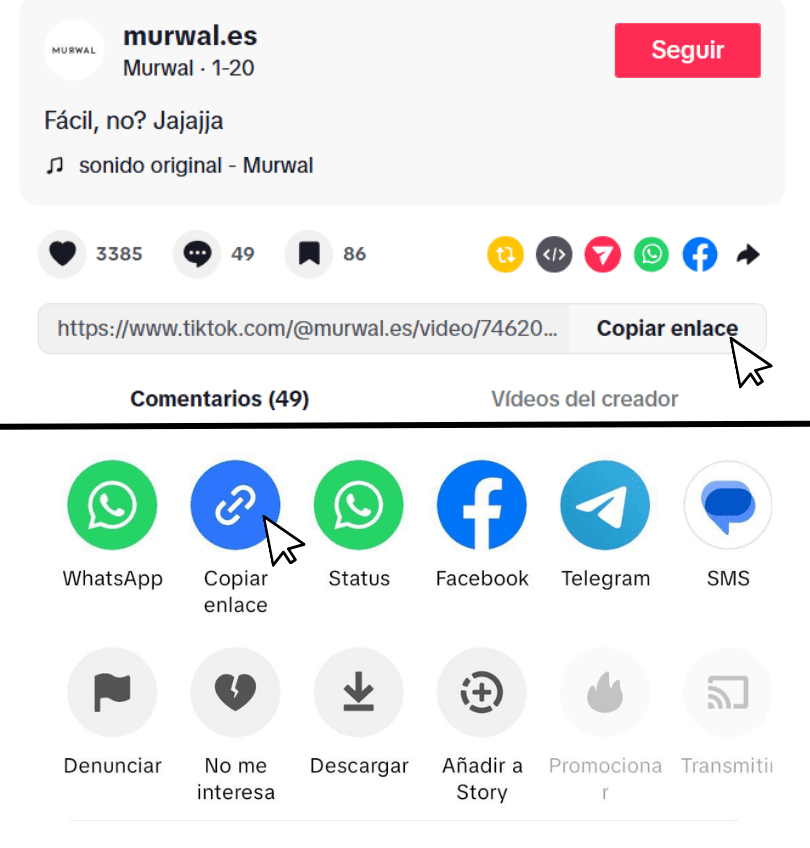This screenshot has height=848, width=810.
Task: Share via red paper plane icon
Action: [x=602, y=254]
